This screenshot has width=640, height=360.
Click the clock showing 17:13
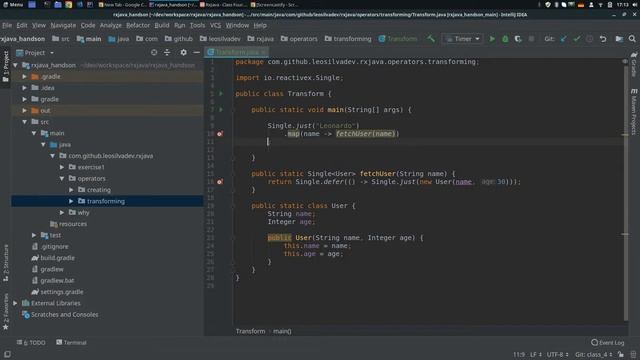tap(622, 4)
